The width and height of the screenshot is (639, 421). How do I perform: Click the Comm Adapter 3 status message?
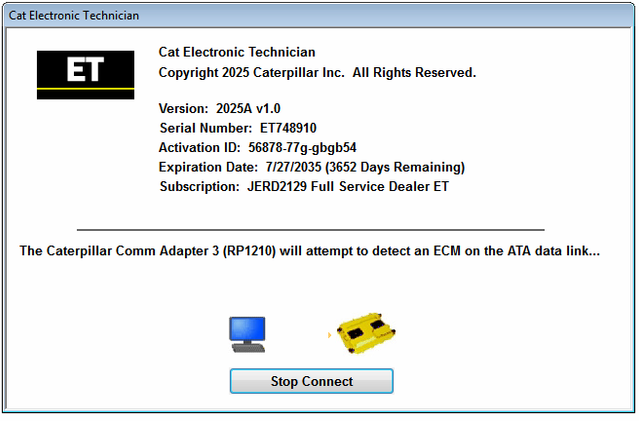click(309, 251)
